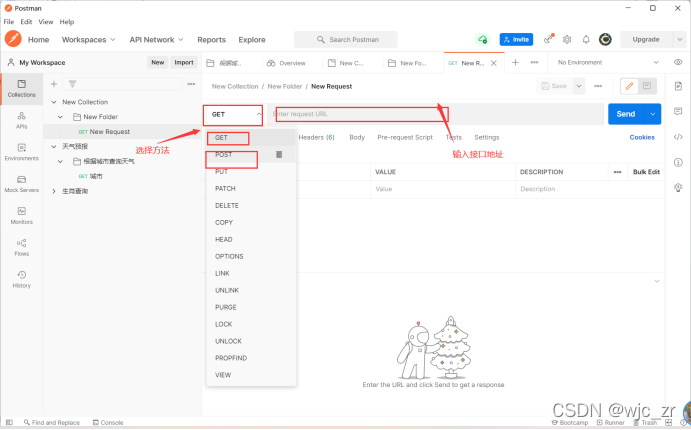Select DELETE from the method list
Screen dimensions: 691x430
coord(227,206)
